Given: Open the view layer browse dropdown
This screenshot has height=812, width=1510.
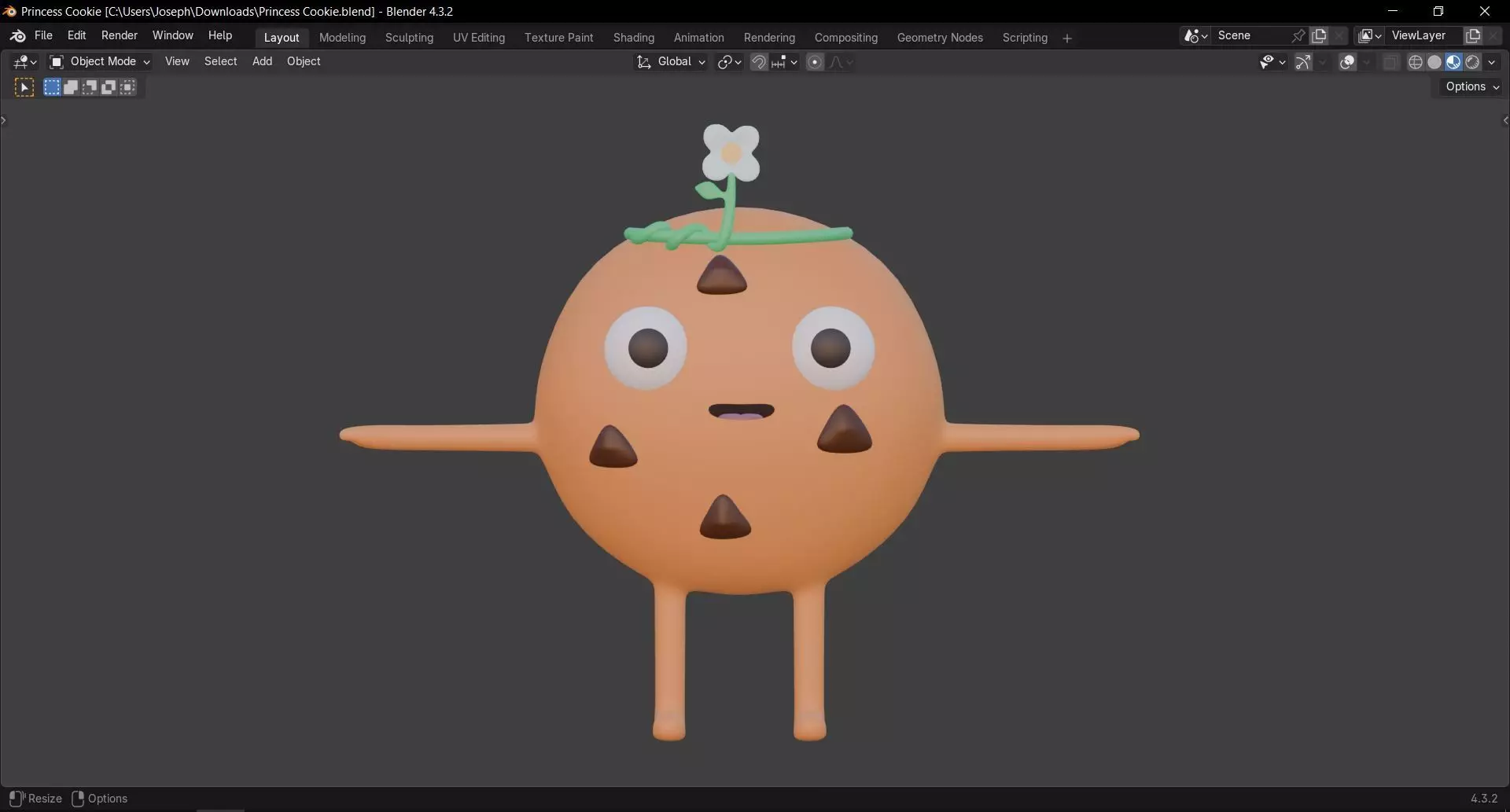Looking at the screenshot, I should (1370, 36).
